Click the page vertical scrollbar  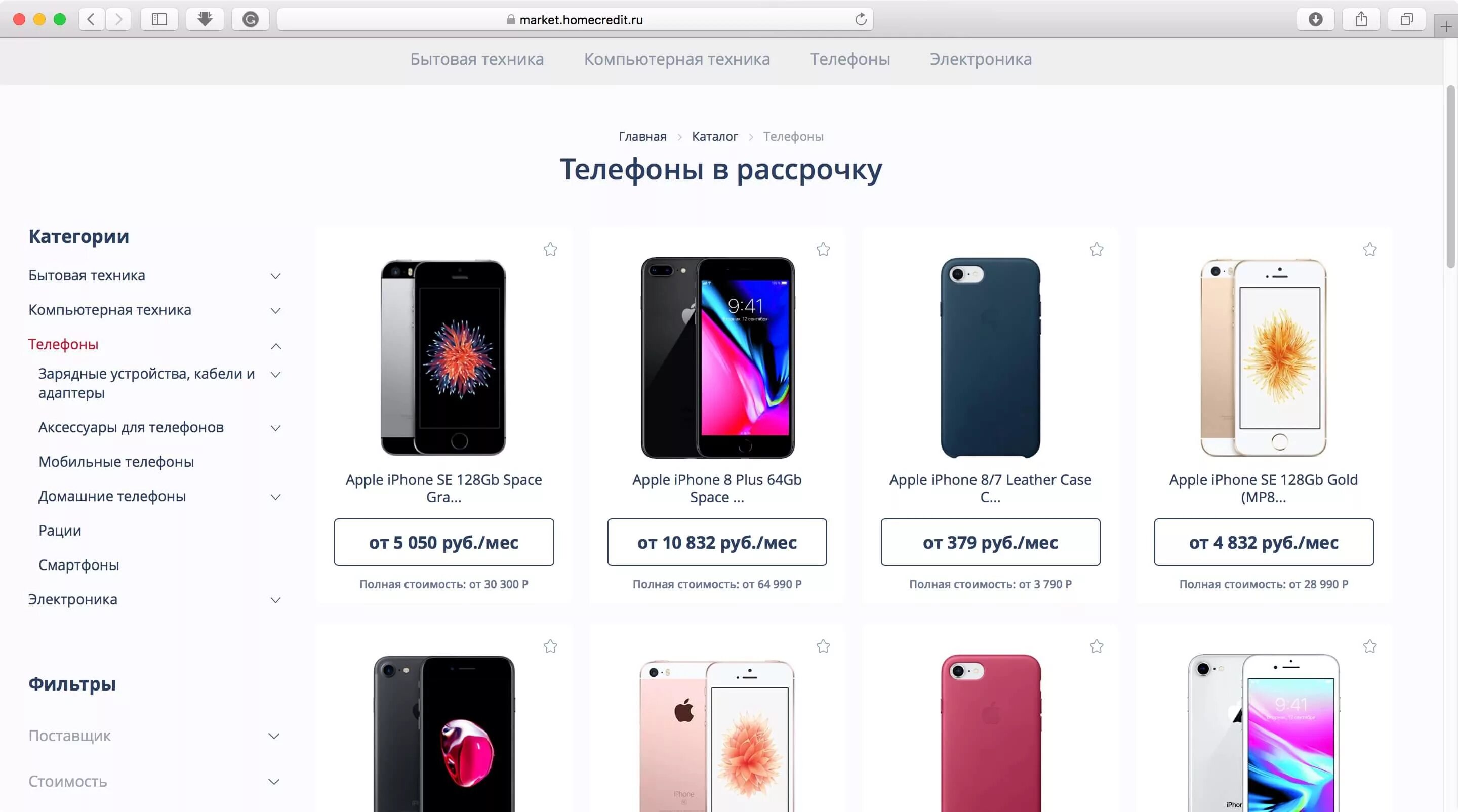tap(1450, 176)
